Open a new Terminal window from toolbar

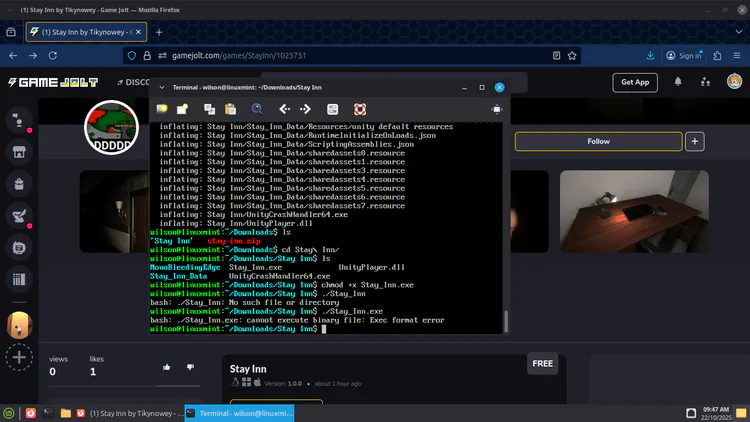[x=182, y=109]
